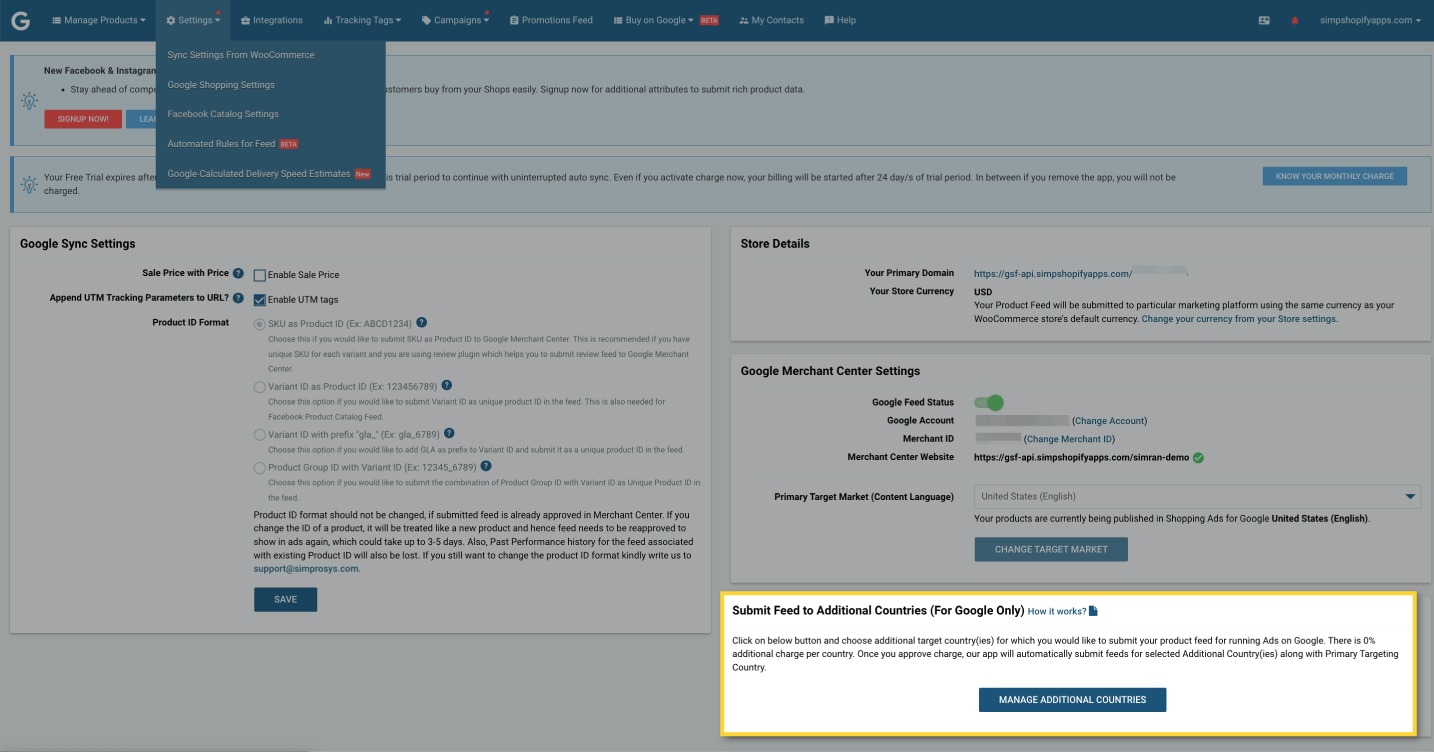Click KNOW YOUR MONTHLY CHARGE button
Viewport: 1434px width, 752px height.
[x=1334, y=176]
